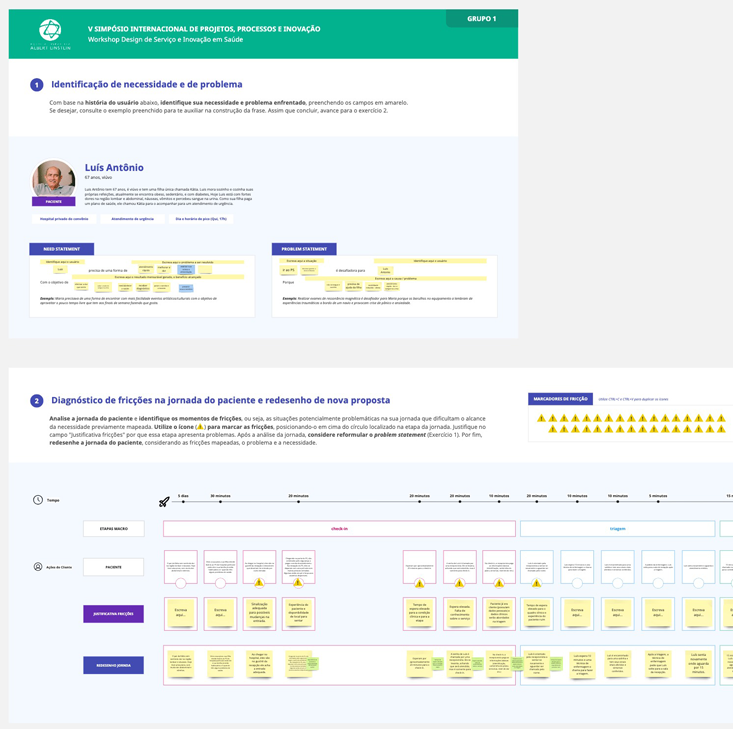The width and height of the screenshot is (733, 729).
Task: Click the check-in stage bar
Action: tap(339, 528)
